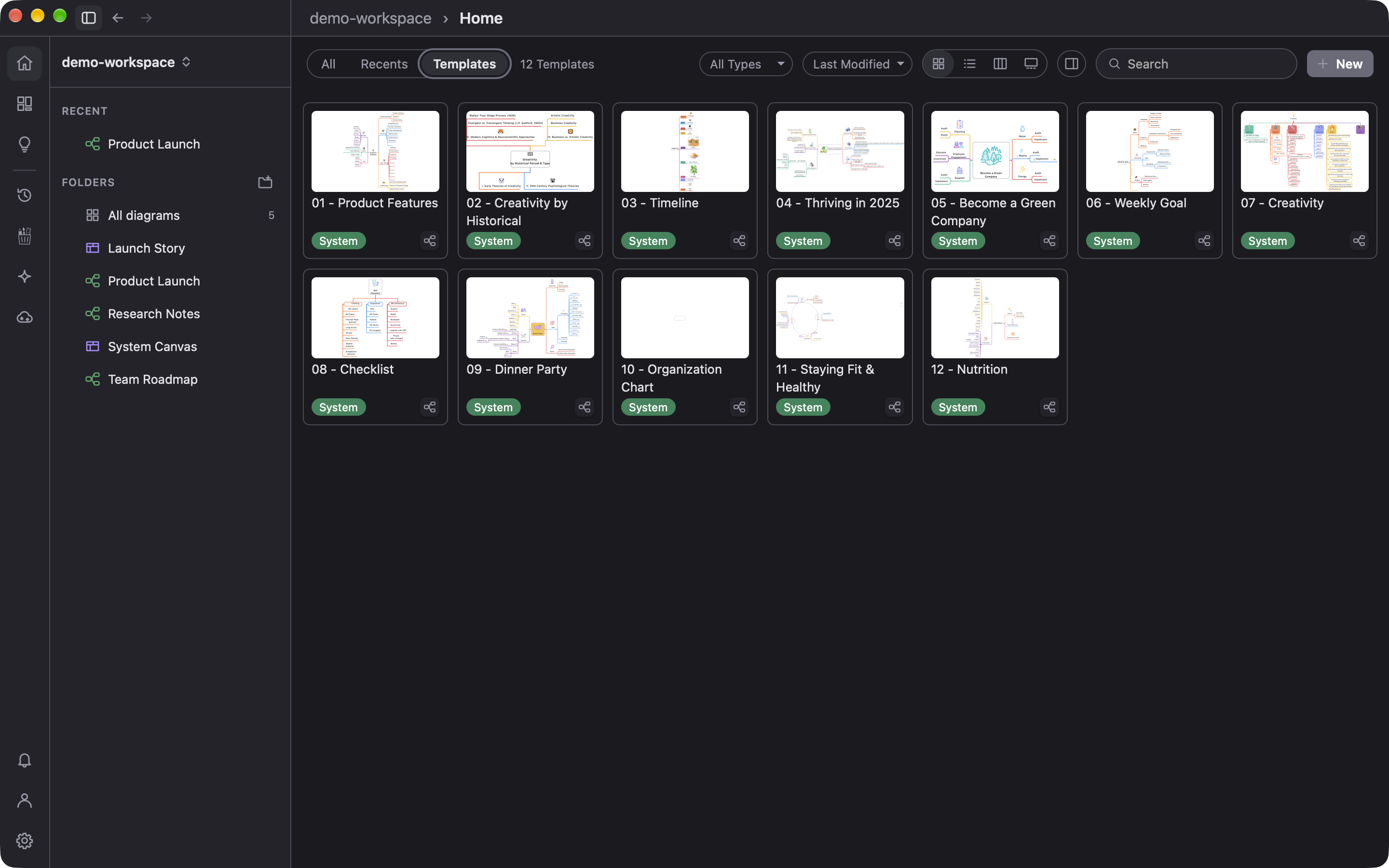Click the mind map icon on 05 - Become a Green Company card
This screenshot has height=868, width=1389.
1049,241
